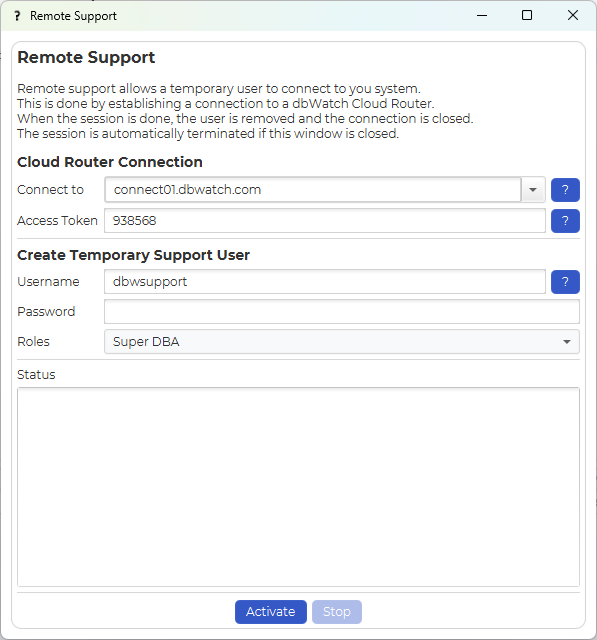This screenshot has width=597, height=640.
Task: Click the question mark title bar icon
Action: pyautogui.click(x=17, y=16)
